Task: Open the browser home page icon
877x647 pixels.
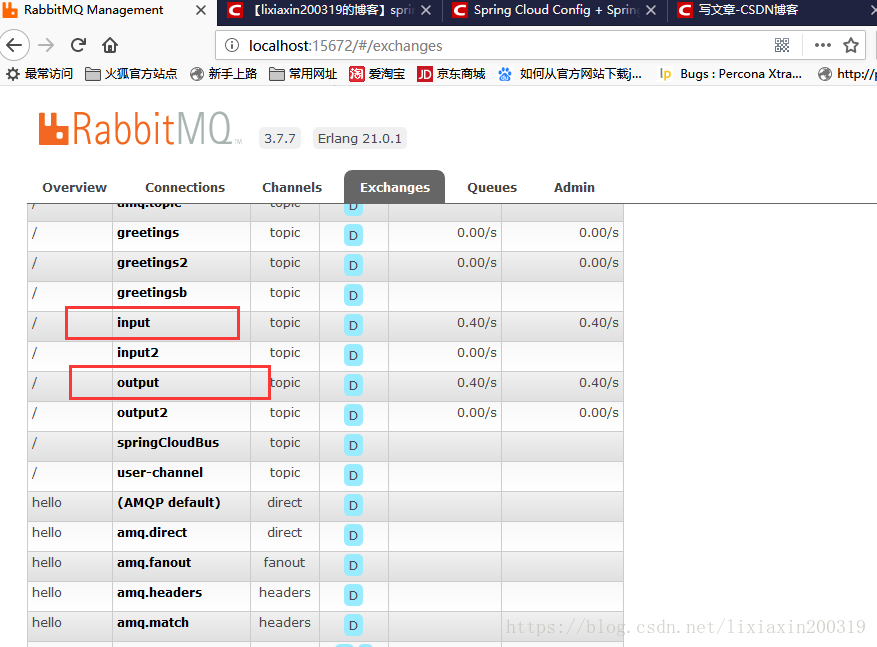Action: [x=110, y=45]
